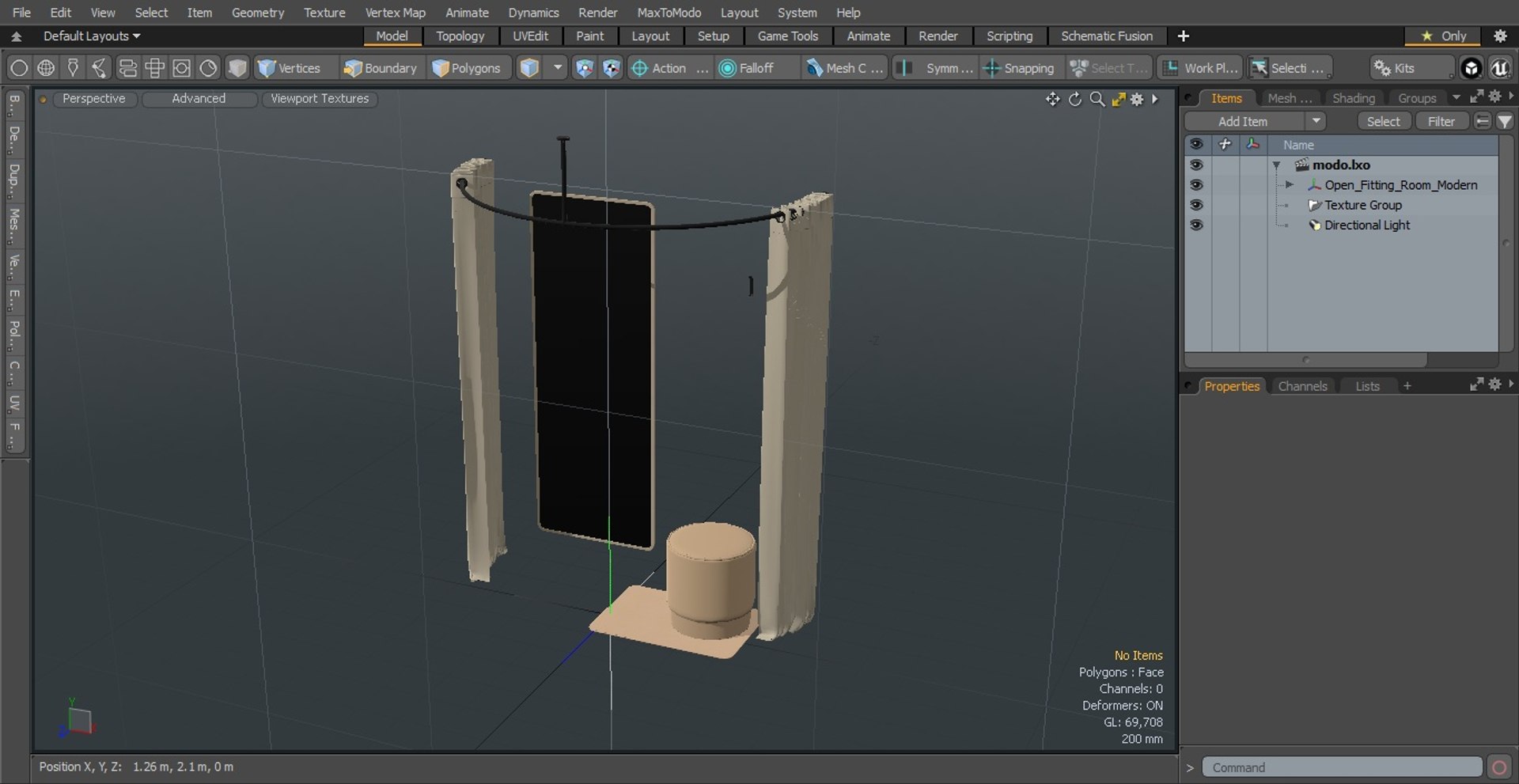Click the Mesh Constraint toolbar button
The image size is (1519, 784).
coord(843,68)
